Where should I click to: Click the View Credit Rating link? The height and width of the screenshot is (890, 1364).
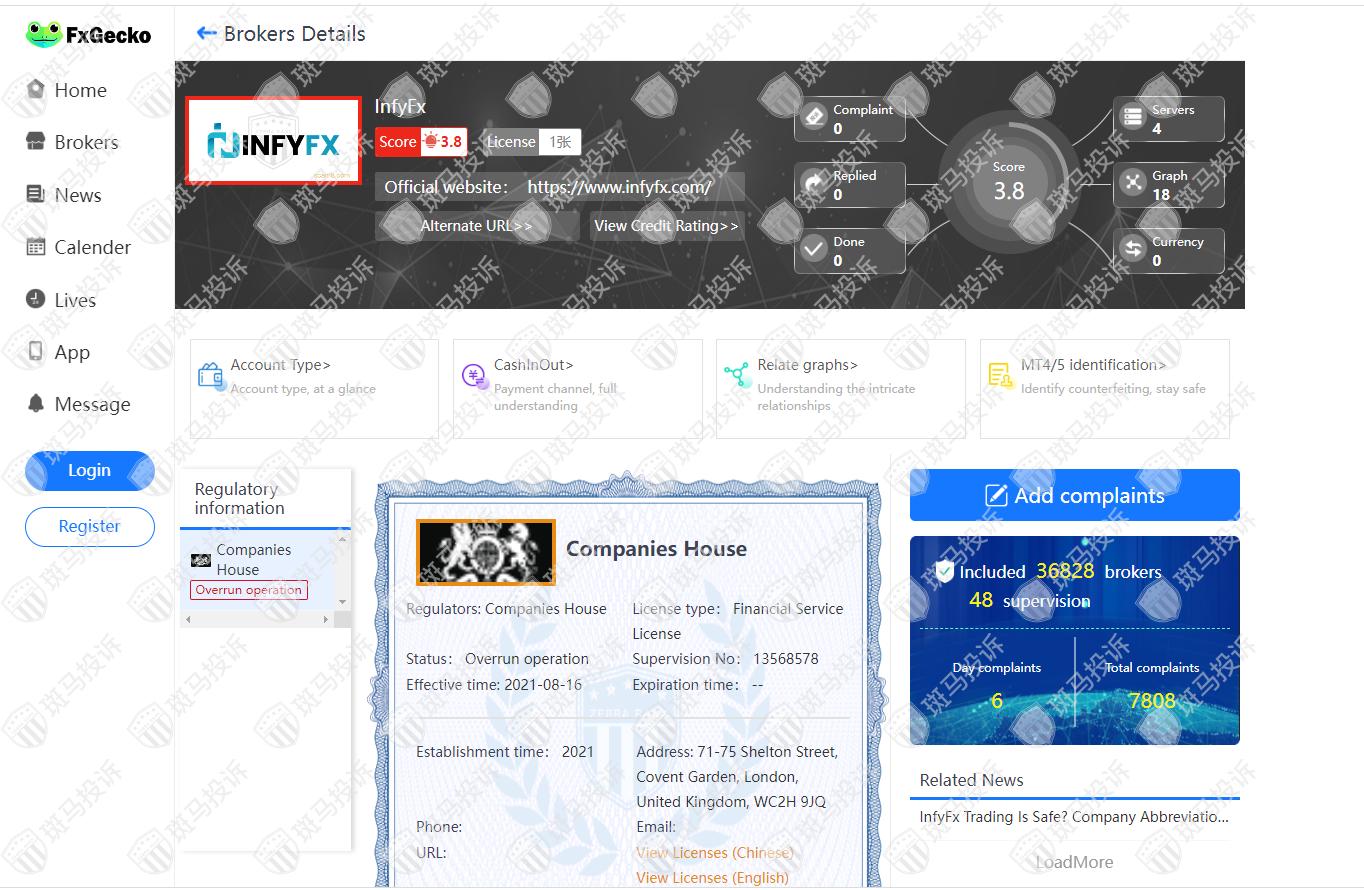point(666,226)
